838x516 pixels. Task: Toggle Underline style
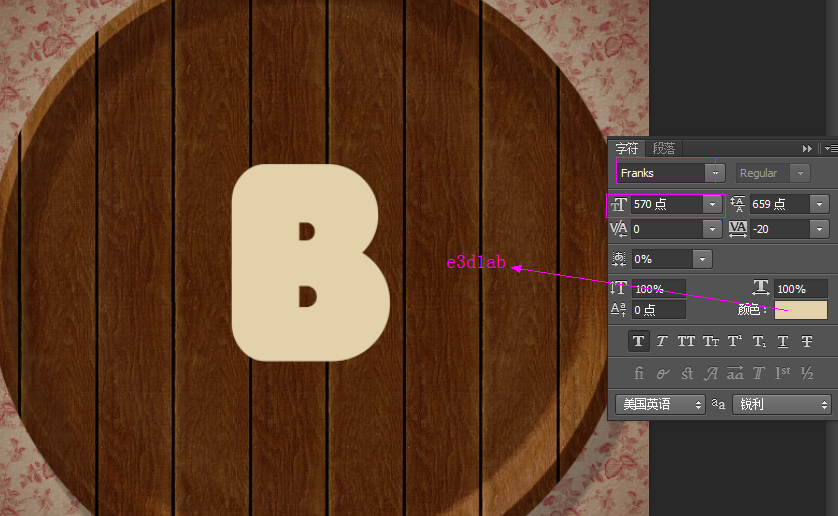[783, 341]
